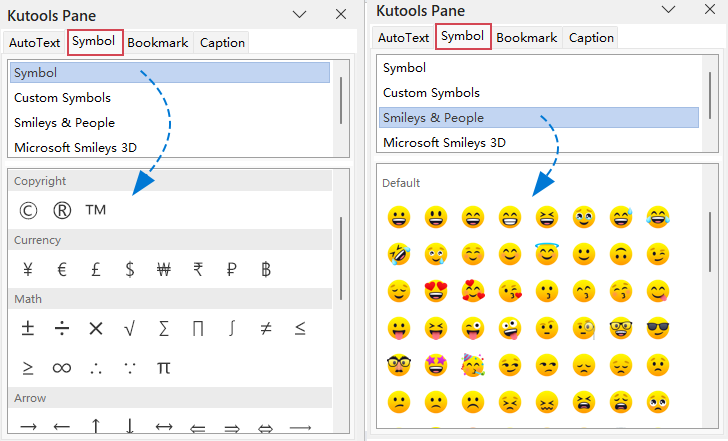This screenshot has height=441, width=728.
Task: Switch to AutoText tab in left pane
Action: point(34,43)
